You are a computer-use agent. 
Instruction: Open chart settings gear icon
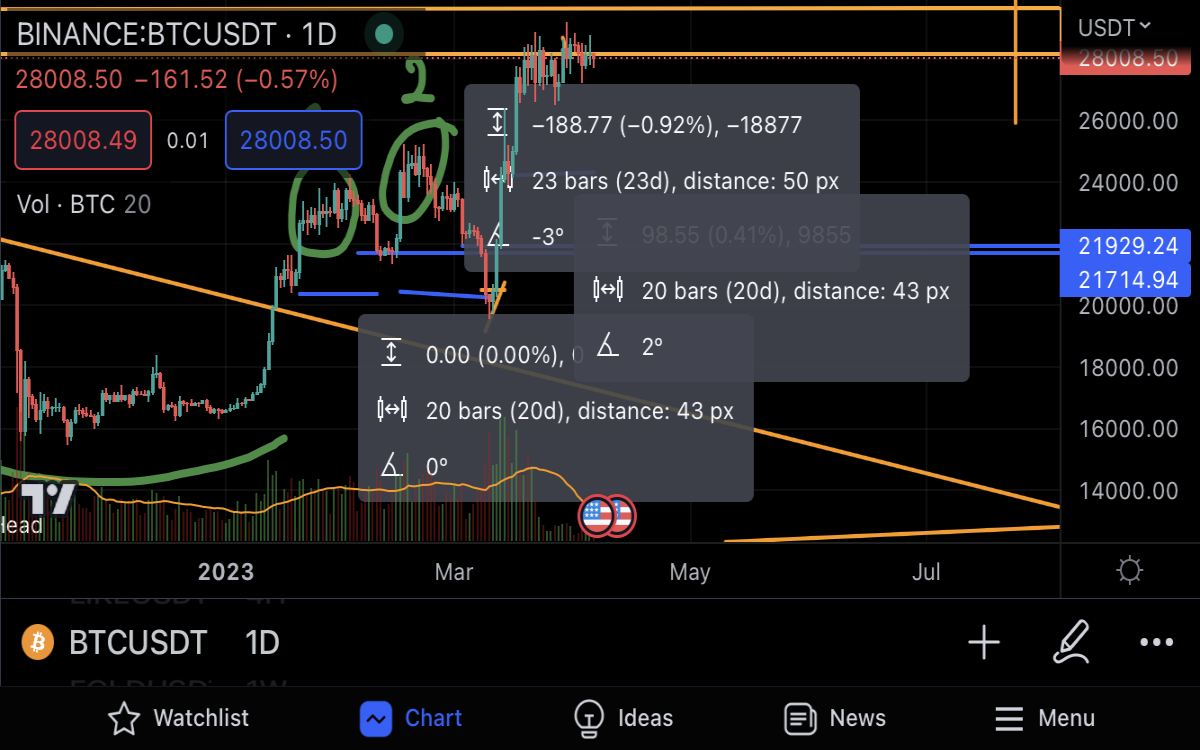(1130, 572)
